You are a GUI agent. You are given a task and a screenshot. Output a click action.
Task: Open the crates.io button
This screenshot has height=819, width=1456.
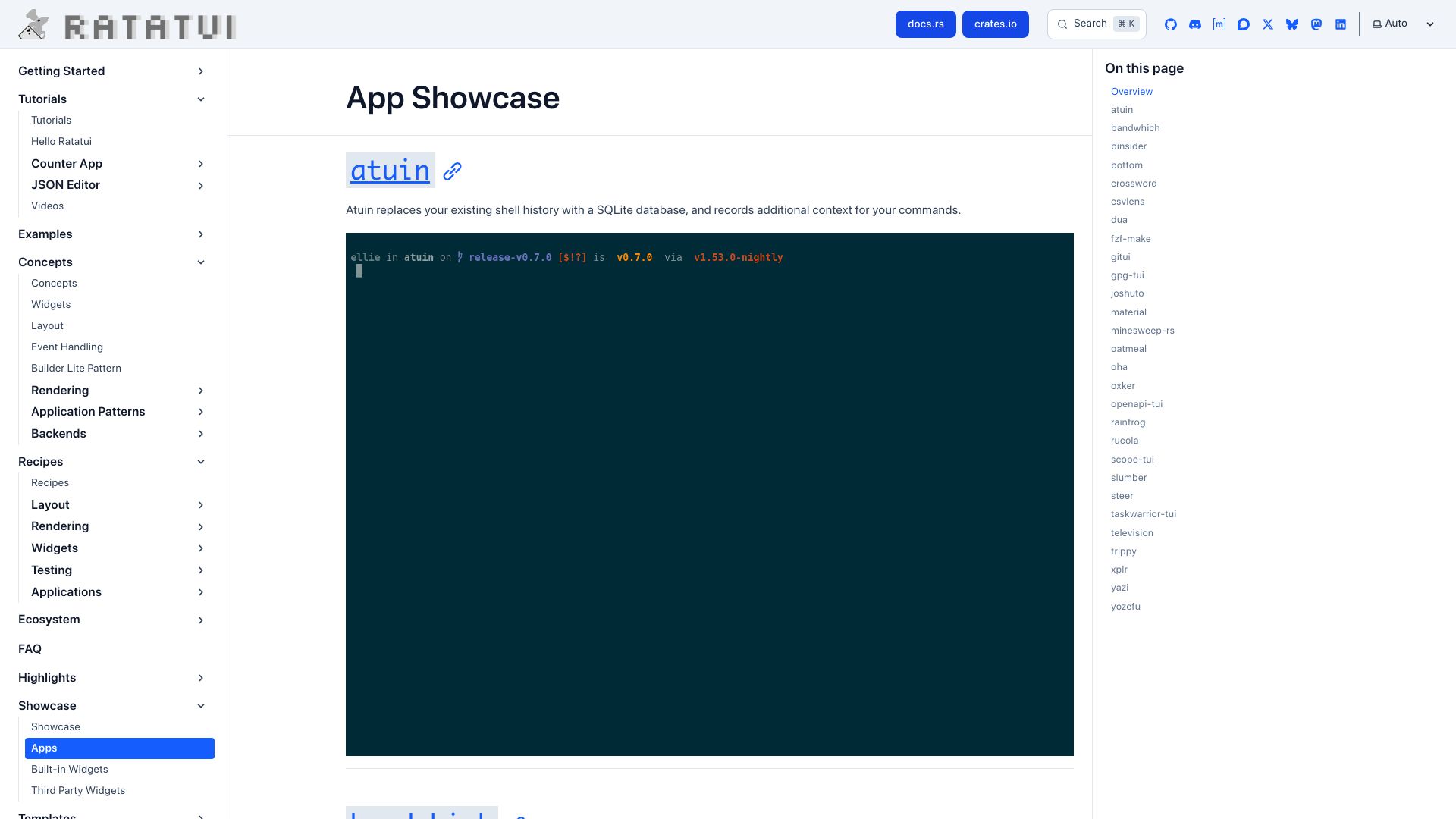tap(996, 24)
